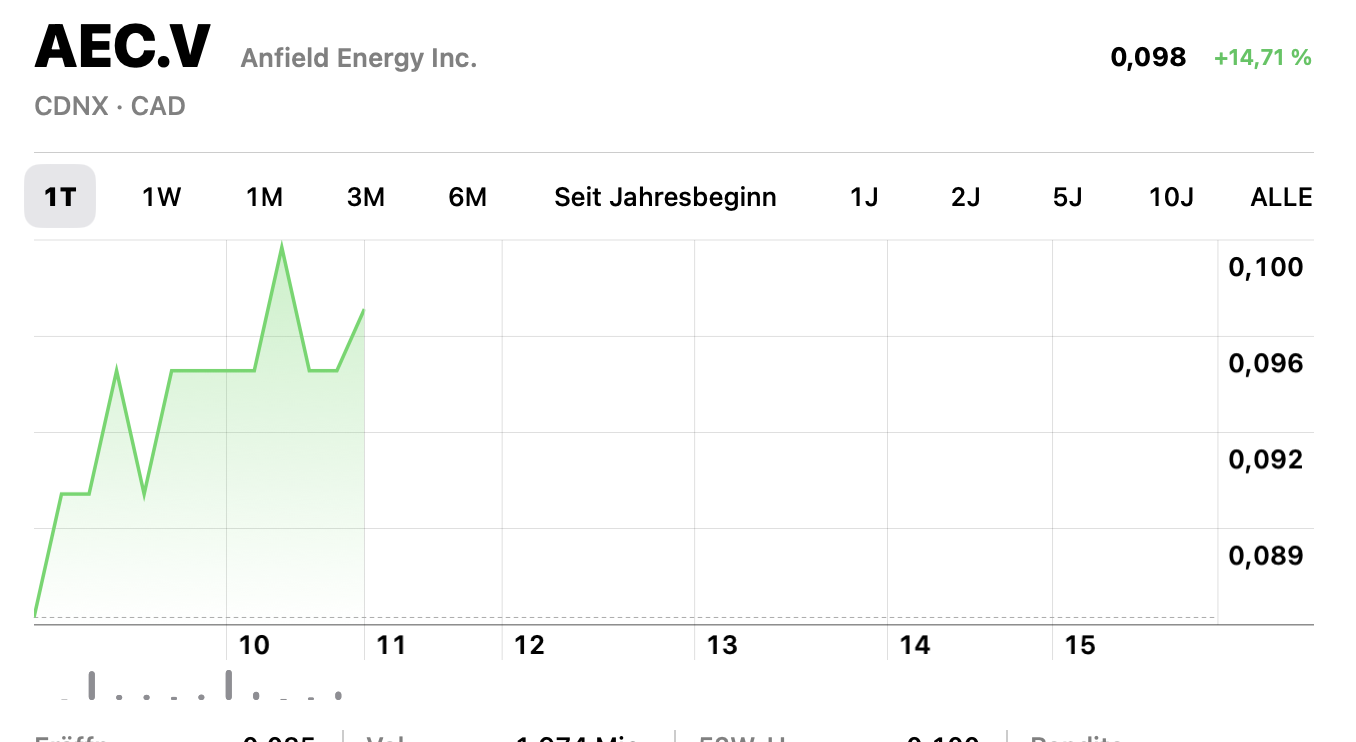Screen dimensions: 1356x742
Task: Click the 0,096 price axis label
Action: tap(1265, 363)
